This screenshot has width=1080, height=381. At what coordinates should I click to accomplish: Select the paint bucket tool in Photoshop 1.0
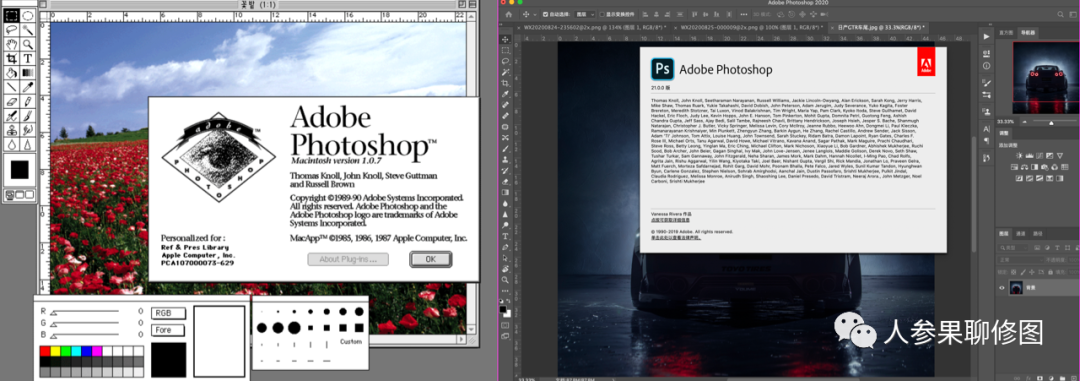(x=12, y=73)
